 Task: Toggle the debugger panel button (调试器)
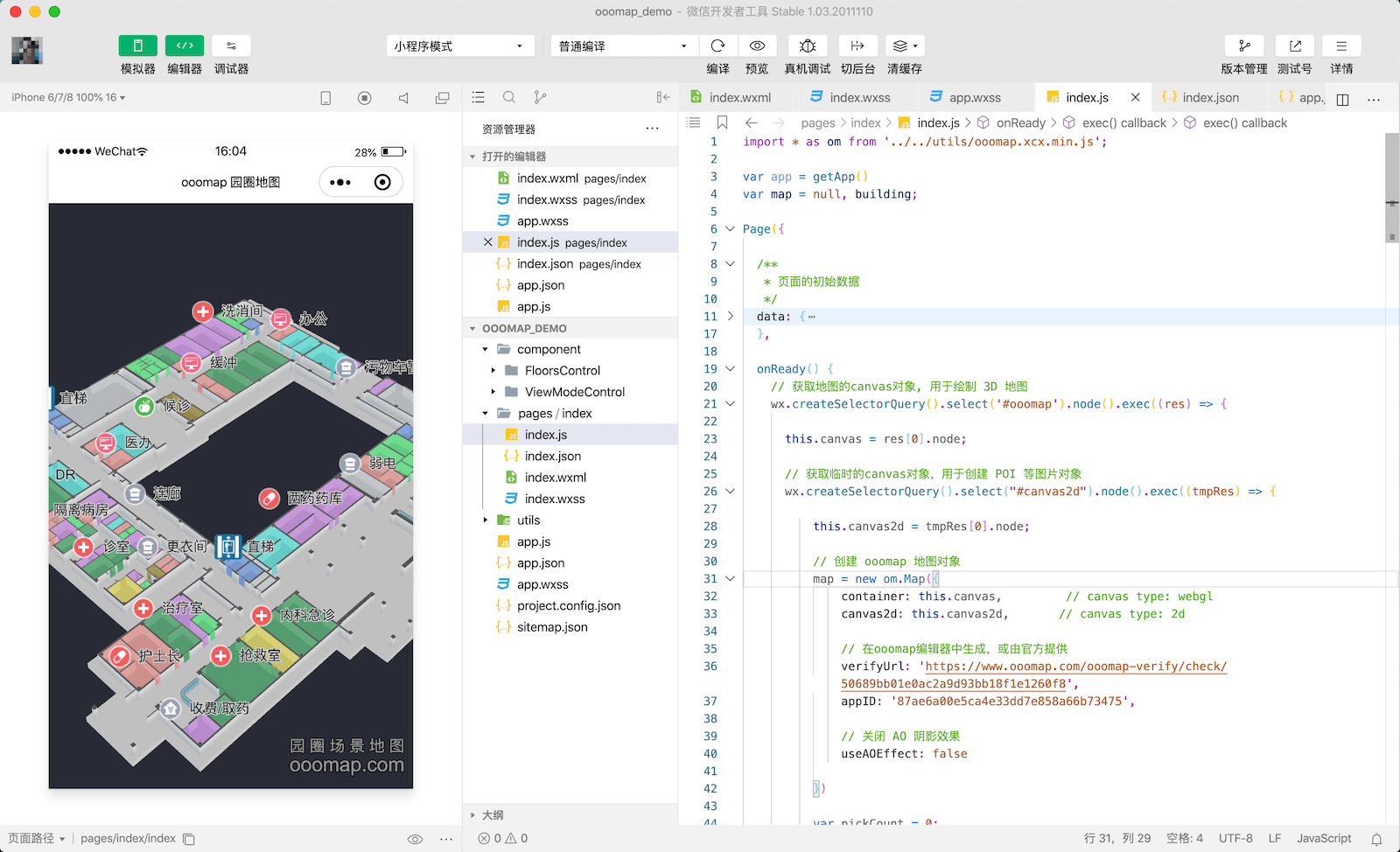tap(231, 46)
